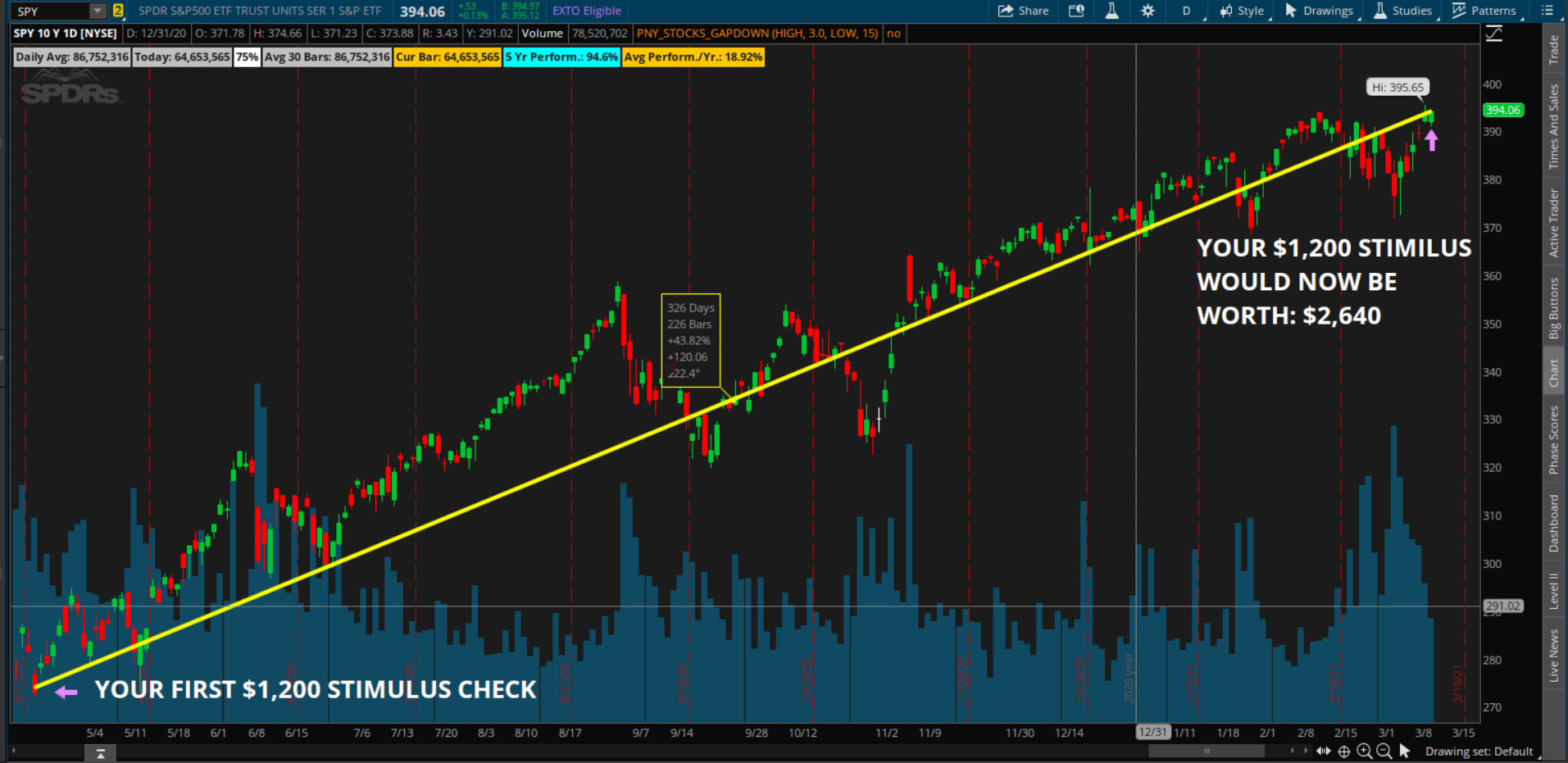The height and width of the screenshot is (763, 1568).
Task: Open the Drawing set: Default dropdown
Action: [x=1479, y=751]
